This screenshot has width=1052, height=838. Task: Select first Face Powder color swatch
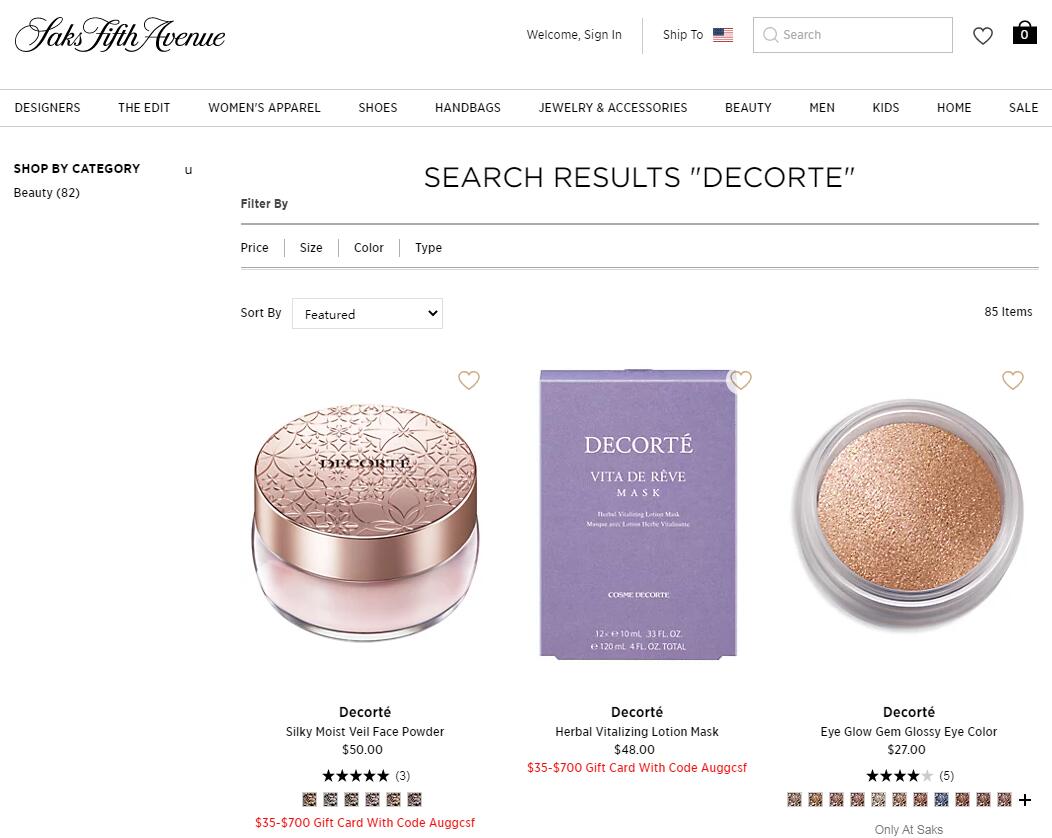309,799
